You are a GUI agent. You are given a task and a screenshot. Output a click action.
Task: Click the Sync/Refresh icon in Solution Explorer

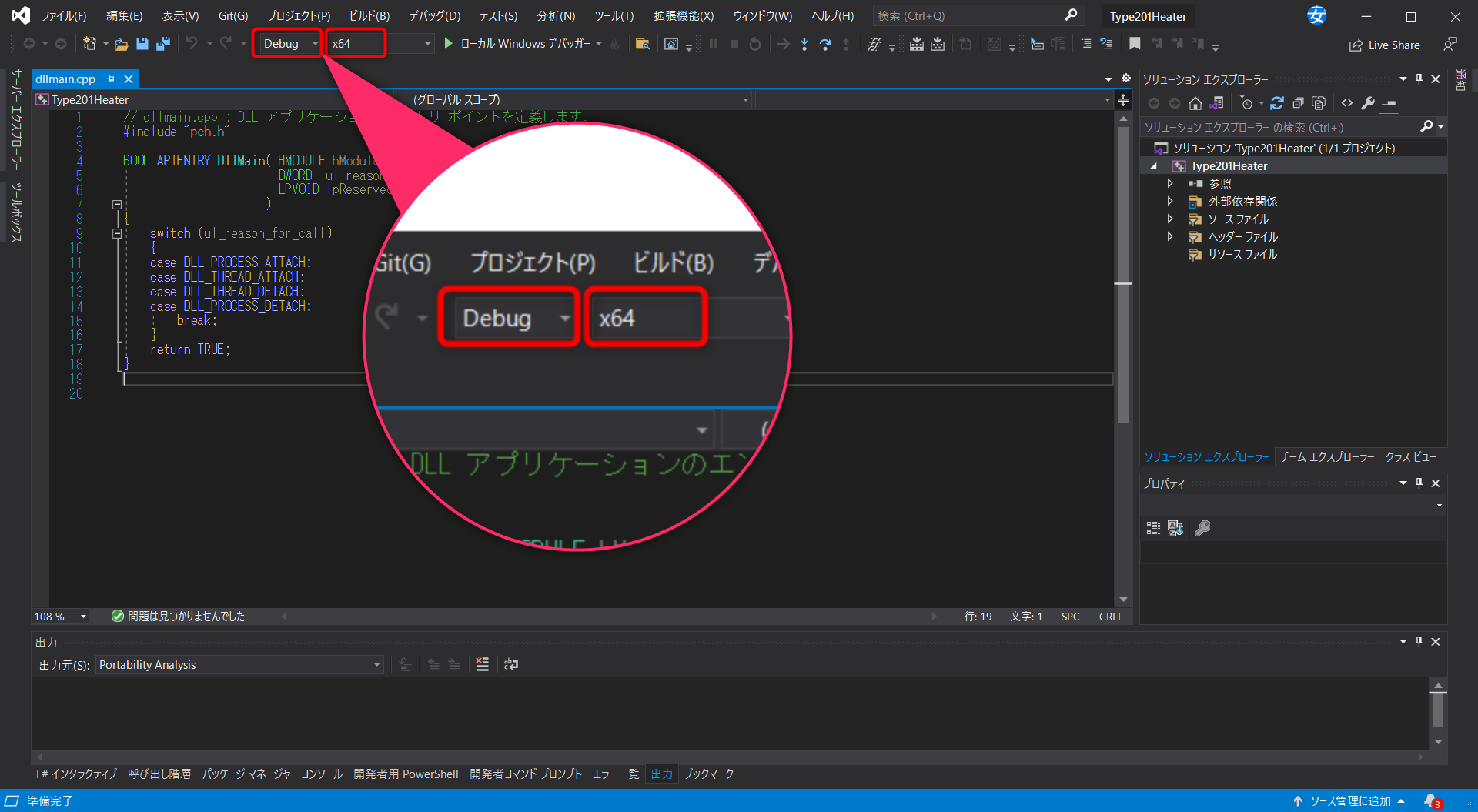click(x=1277, y=103)
